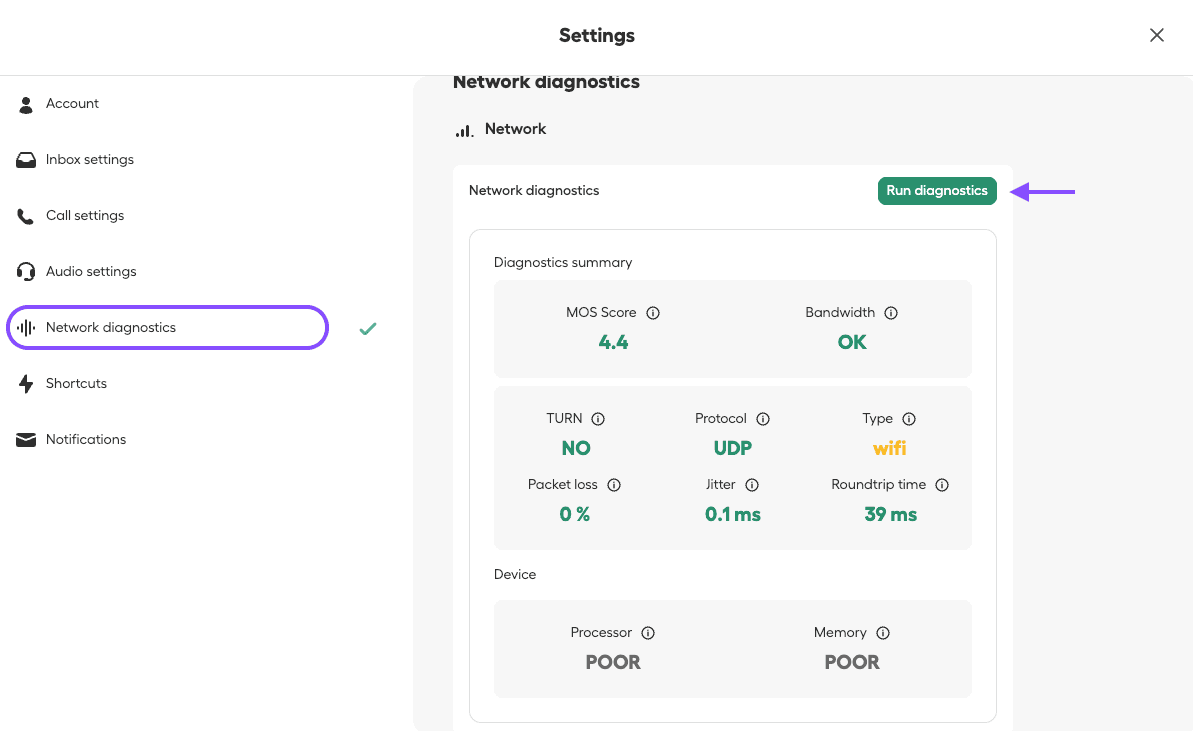The width and height of the screenshot is (1193, 731).
Task: Click the Protocol info icon
Action: [763, 419]
